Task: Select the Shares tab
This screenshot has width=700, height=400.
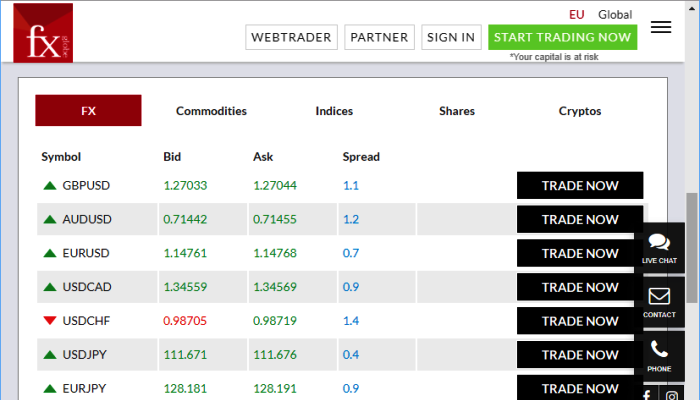Action: click(x=457, y=111)
